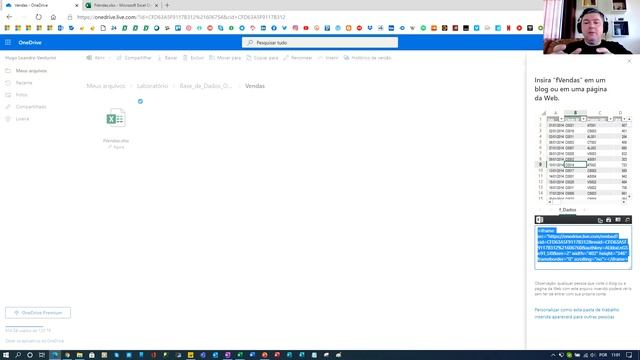This screenshot has width=640, height=360.
Task: Go to Meus arquivos breadcrumb
Action: pyautogui.click(x=106, y=86)
